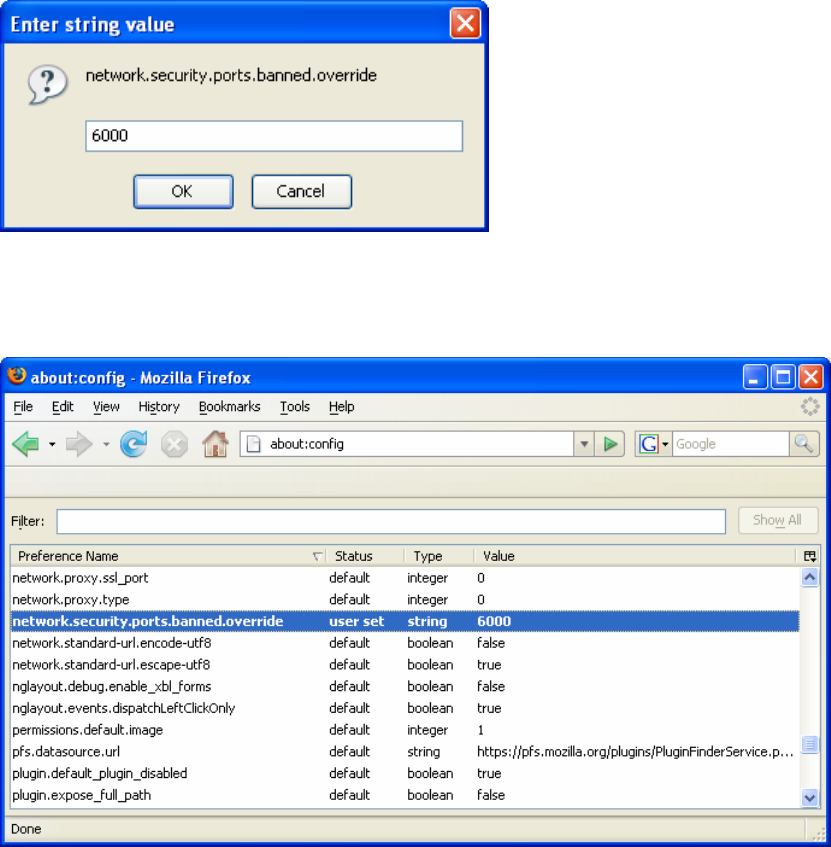831x847 pixels.
Task: Select network.proxy.ssl_port preference row
Action: coord(405,578)
